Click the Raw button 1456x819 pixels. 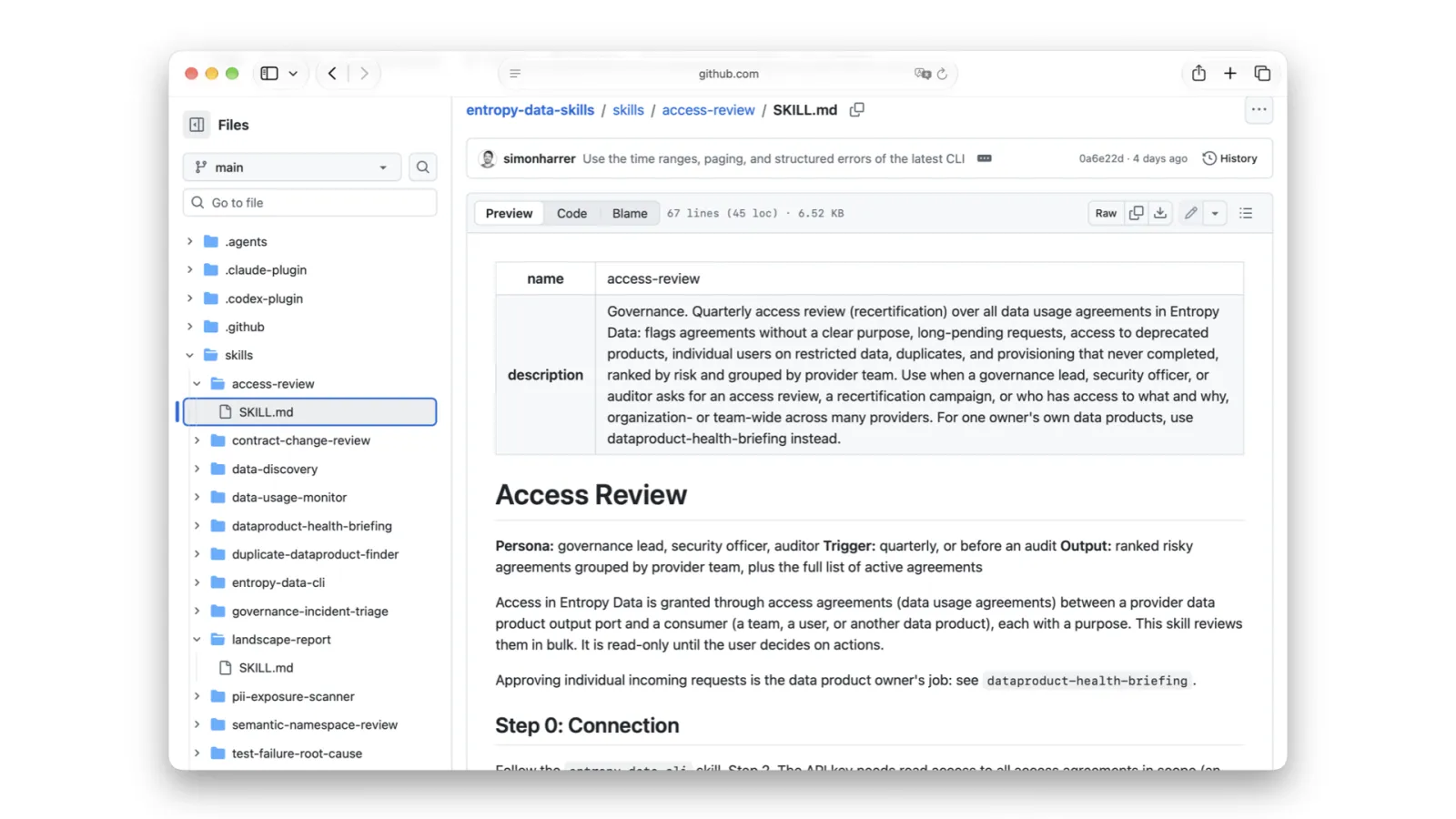pos(1106,213)
